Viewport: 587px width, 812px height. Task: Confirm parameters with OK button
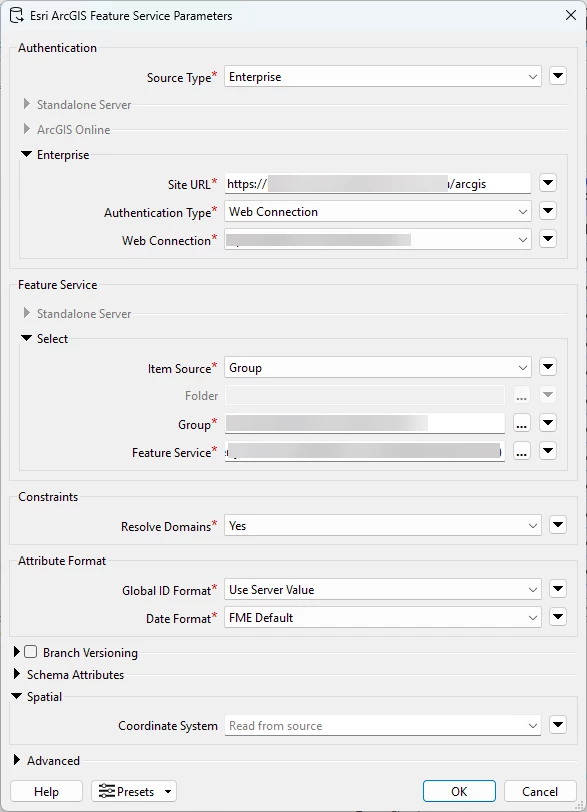coord(459,791)
